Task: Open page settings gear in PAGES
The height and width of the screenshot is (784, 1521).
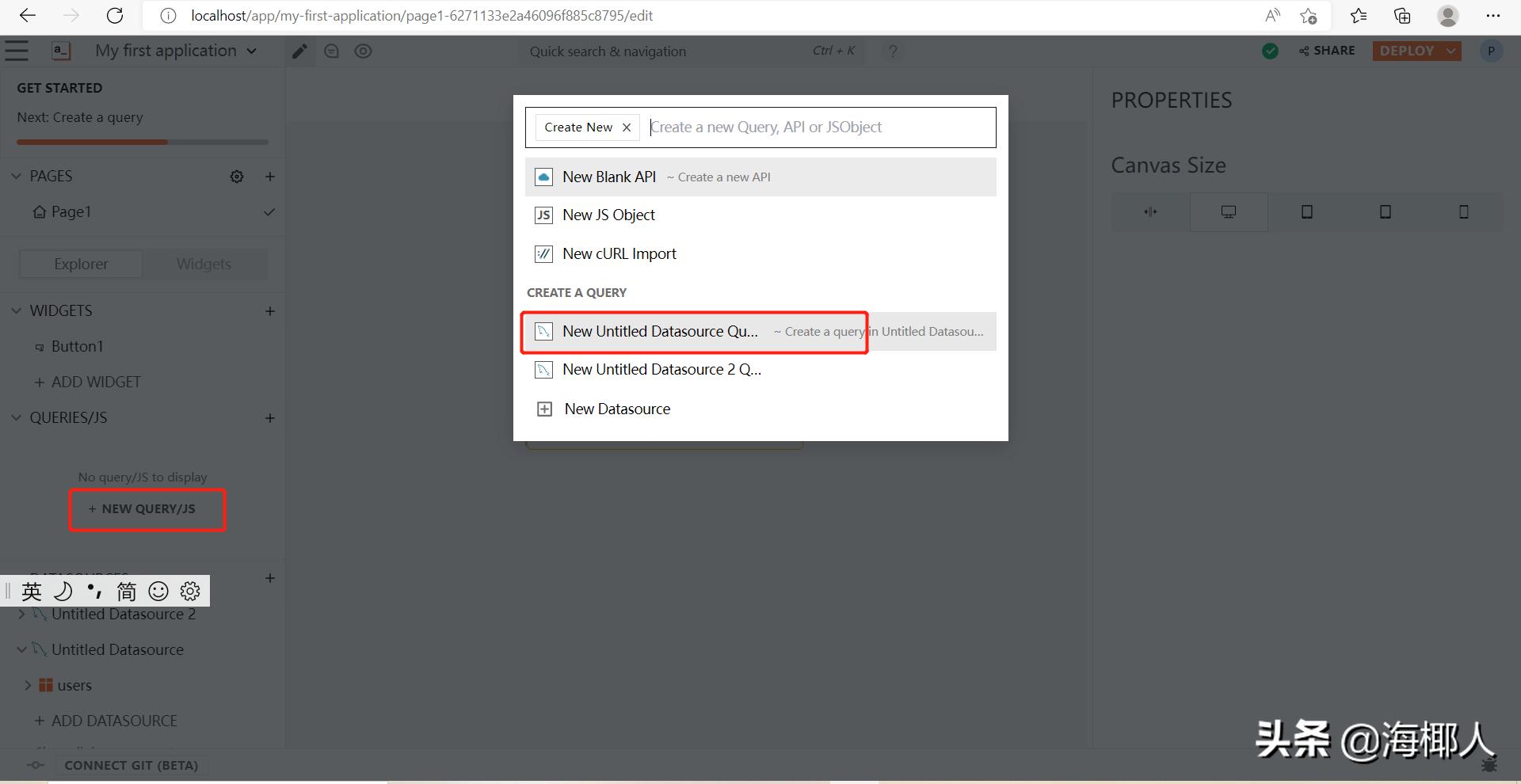Action: [x=237, y=177]
